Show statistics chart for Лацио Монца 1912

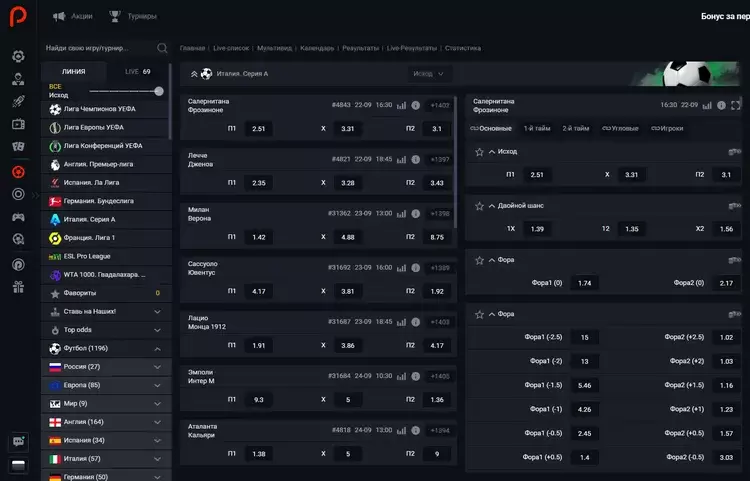coord(401,322)
